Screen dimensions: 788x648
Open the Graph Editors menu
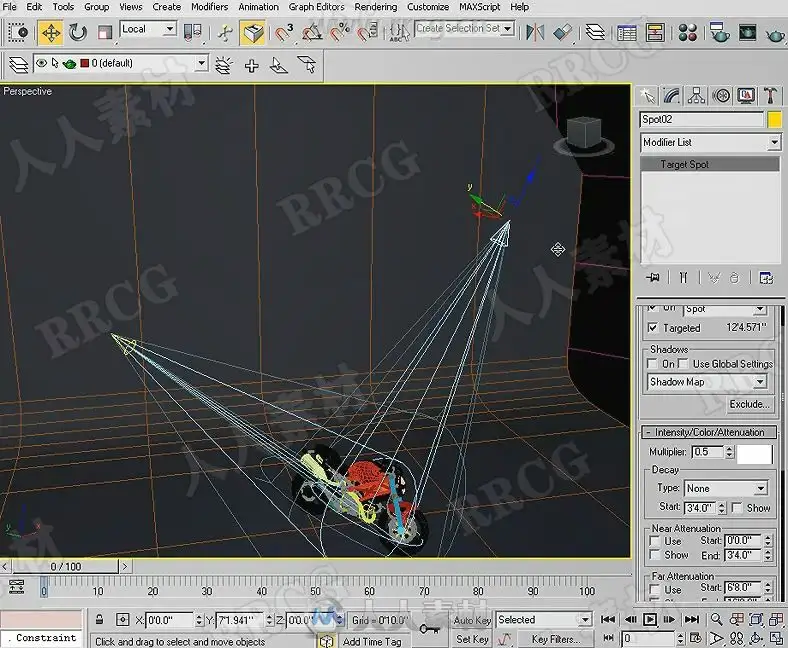(x=316, y=6)
